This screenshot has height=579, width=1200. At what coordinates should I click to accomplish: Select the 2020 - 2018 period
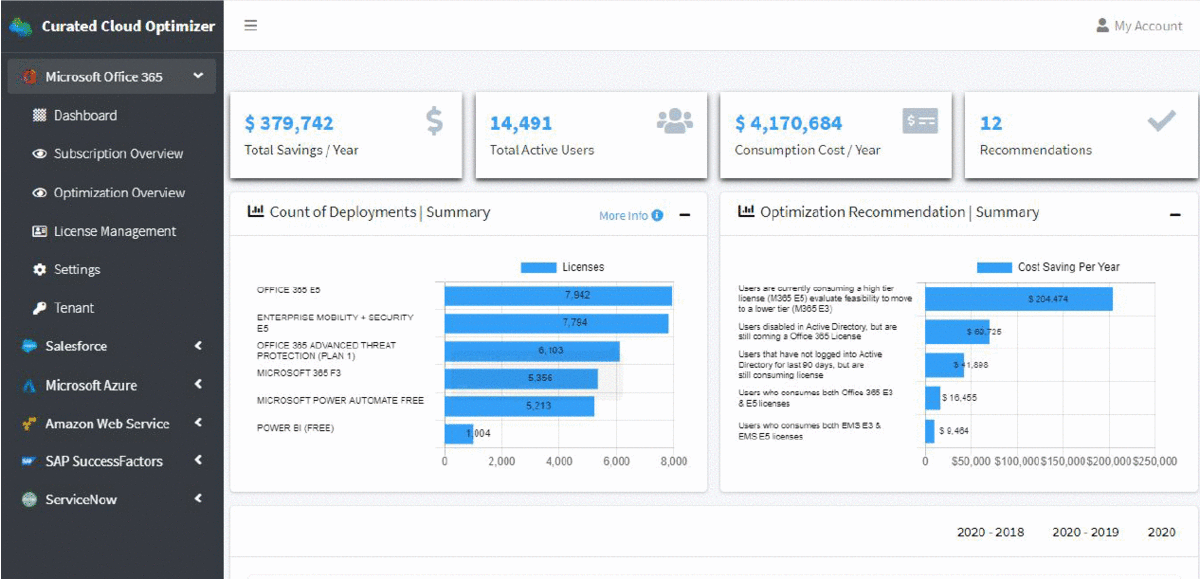click(990, 532)
